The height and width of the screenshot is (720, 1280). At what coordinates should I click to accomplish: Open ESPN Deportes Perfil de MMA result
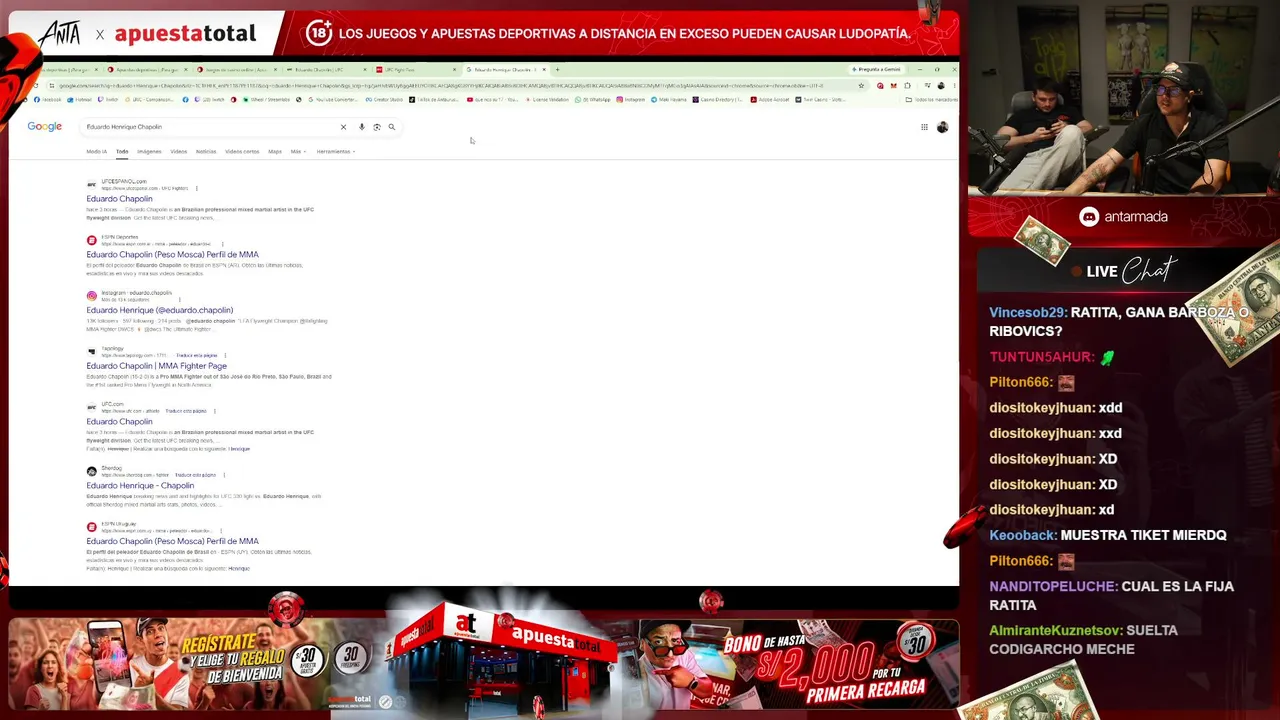(x=172, y=255)
